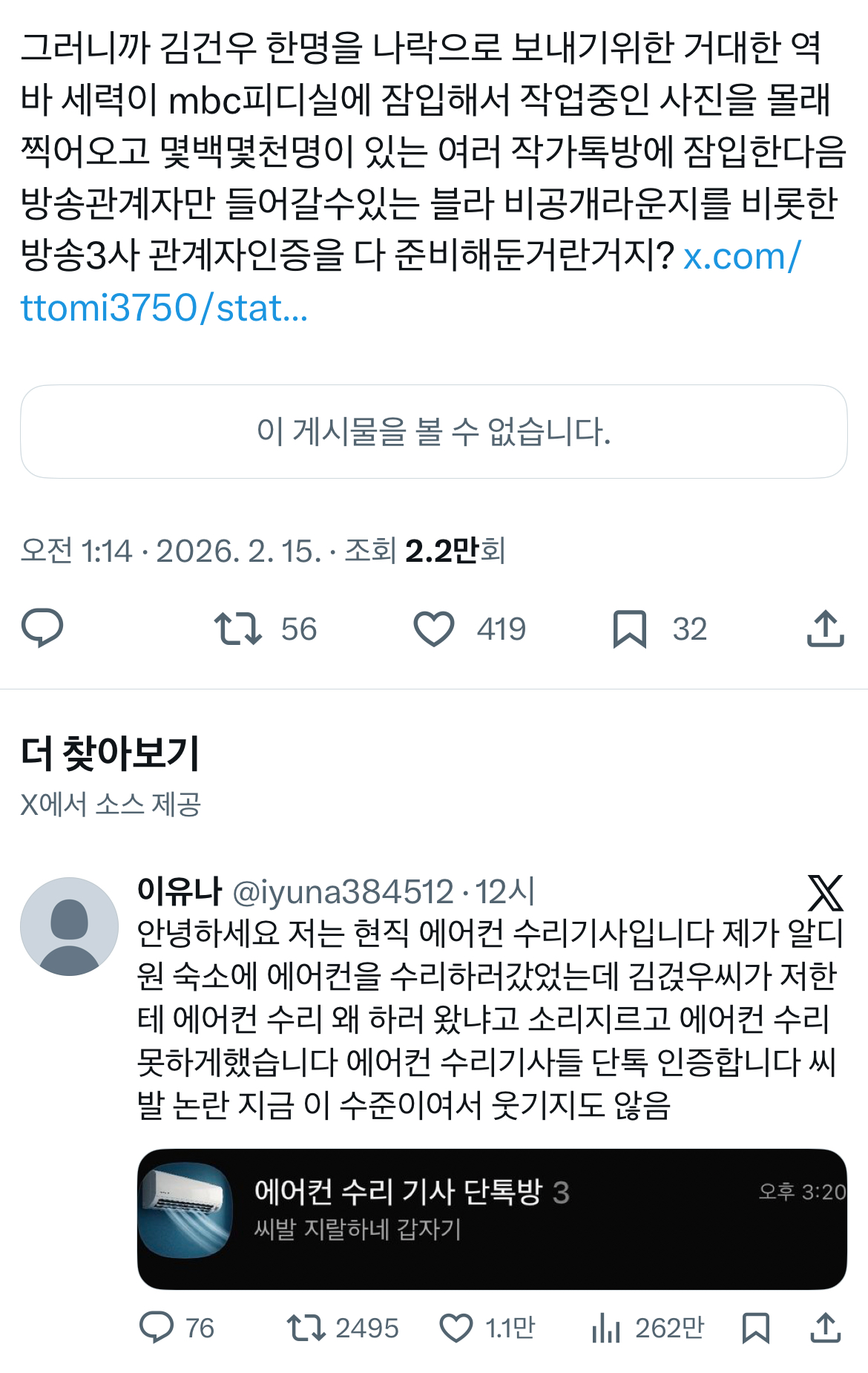Screen dimensions: 868x1373
Task: Share the main post via upload icon
Action: click(825, 629)
